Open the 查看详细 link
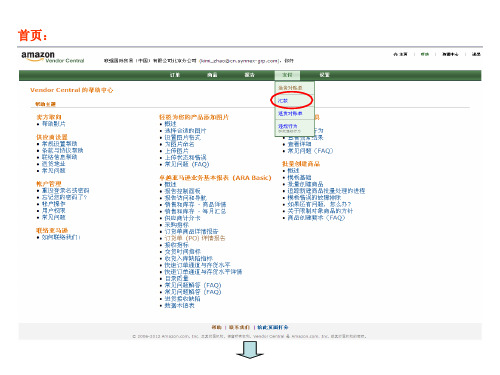The width and height of the screenshot is (500, 375). [x=299, y=144]
